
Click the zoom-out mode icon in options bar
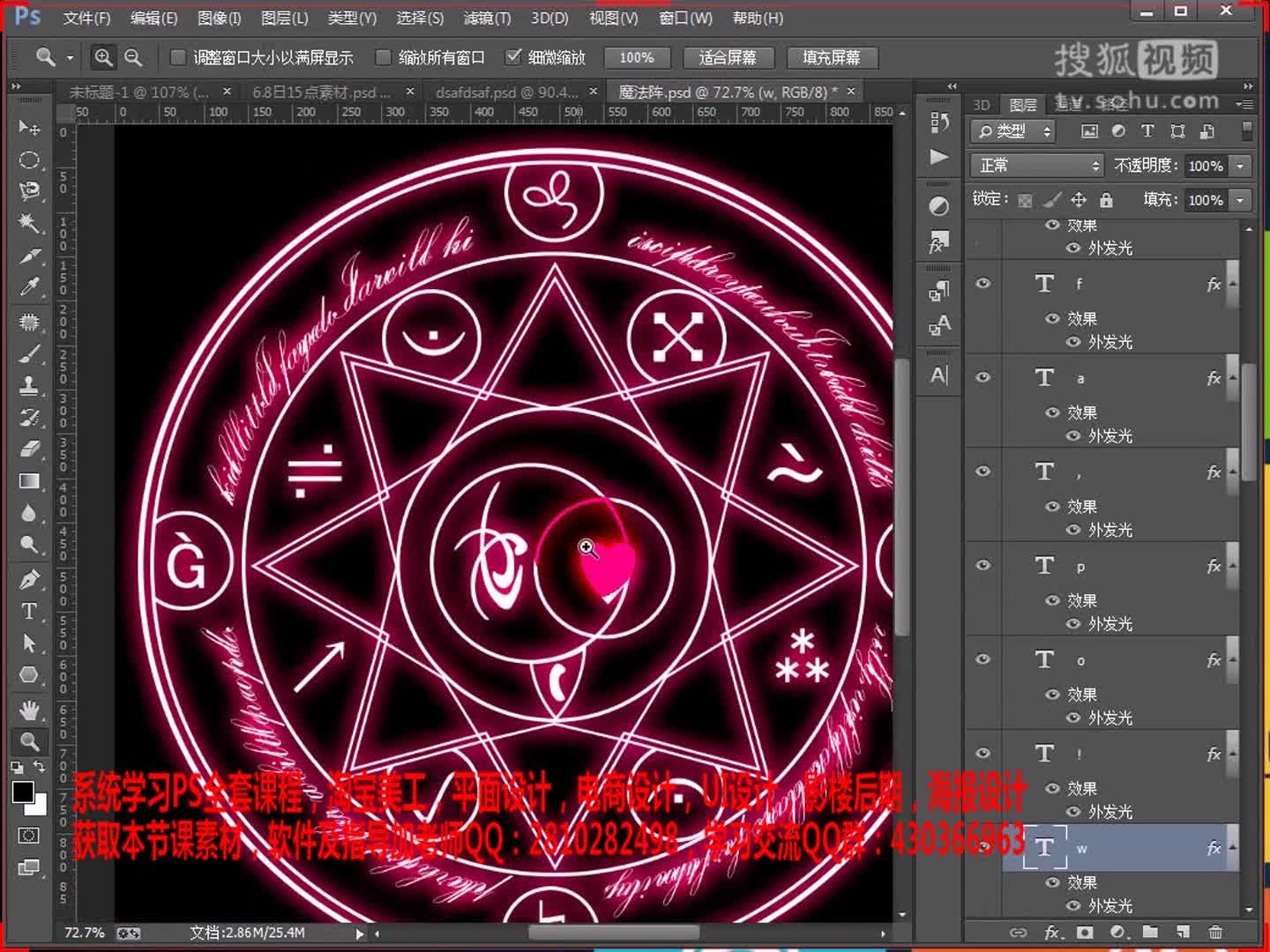tap(133, 57)
